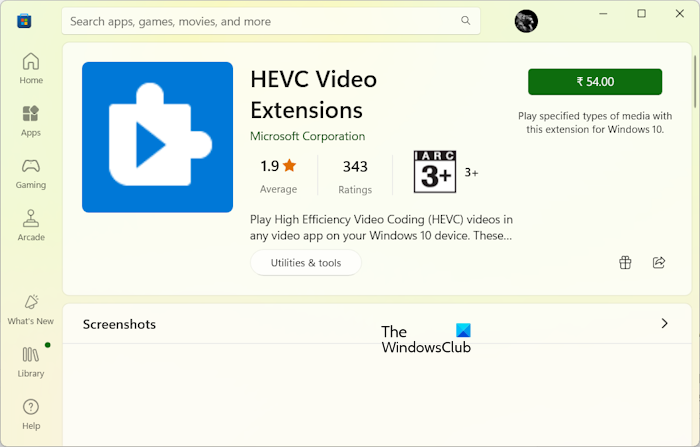Maximize the Microsoft Store window

(x=642, y=14)
